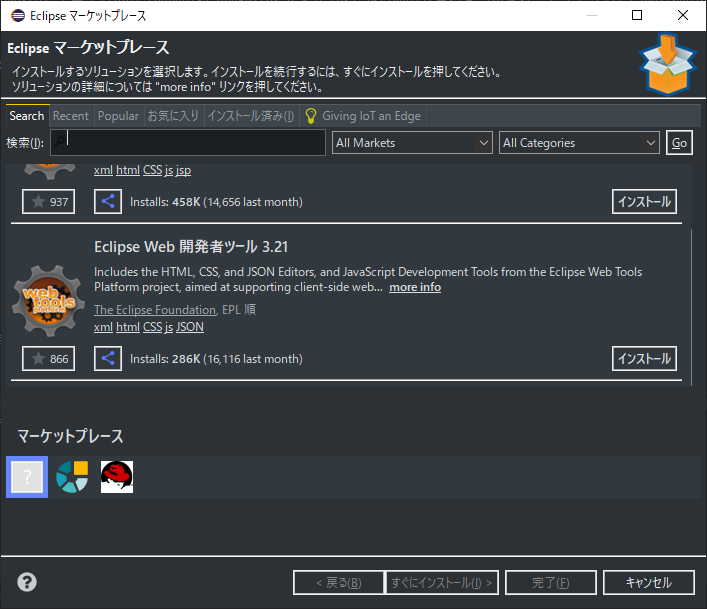Open the Giving IoT an Edge tab
The height and width of the screenshot is (609, 707).
click(363, 116)
